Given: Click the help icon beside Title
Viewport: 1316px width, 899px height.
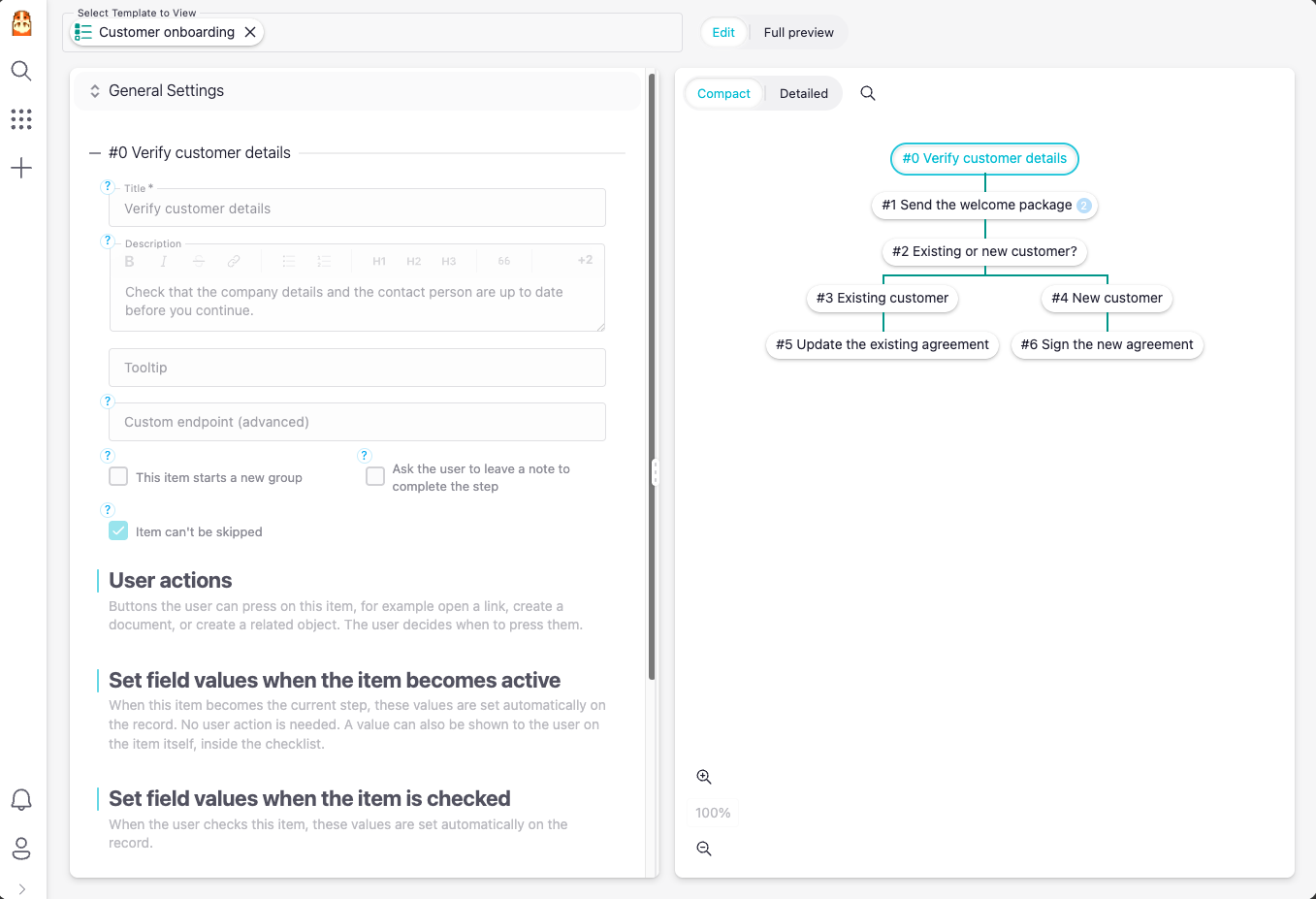Looking at the screenshot, I should [108, 186].
